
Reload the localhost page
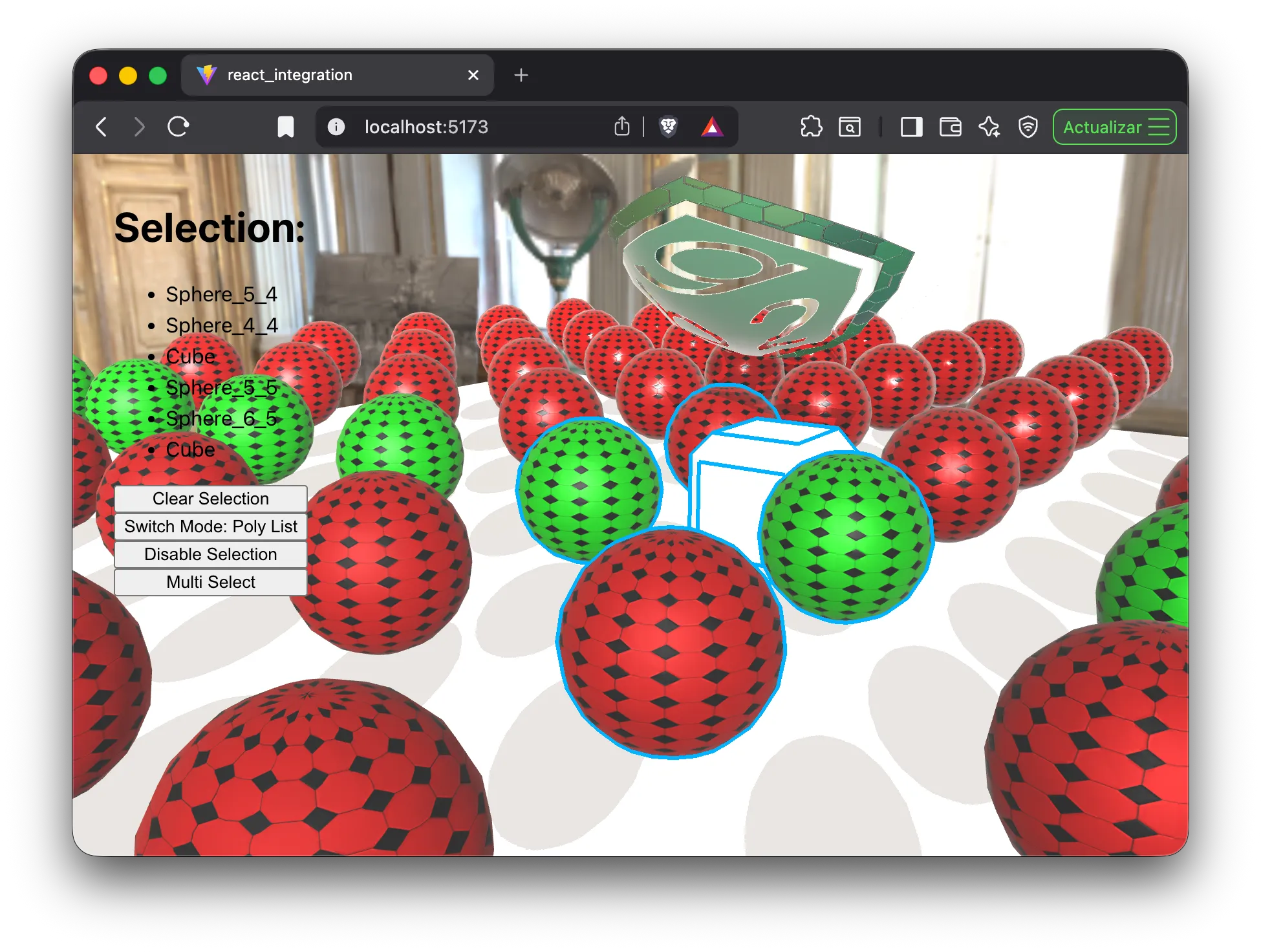click(178, 127)
